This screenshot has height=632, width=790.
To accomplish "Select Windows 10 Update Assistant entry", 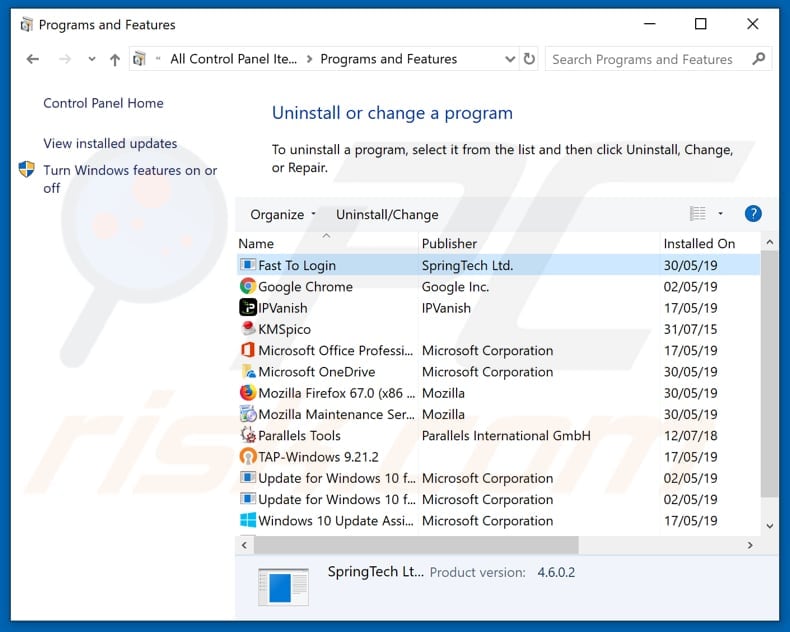I will click(x=336, y=521).
